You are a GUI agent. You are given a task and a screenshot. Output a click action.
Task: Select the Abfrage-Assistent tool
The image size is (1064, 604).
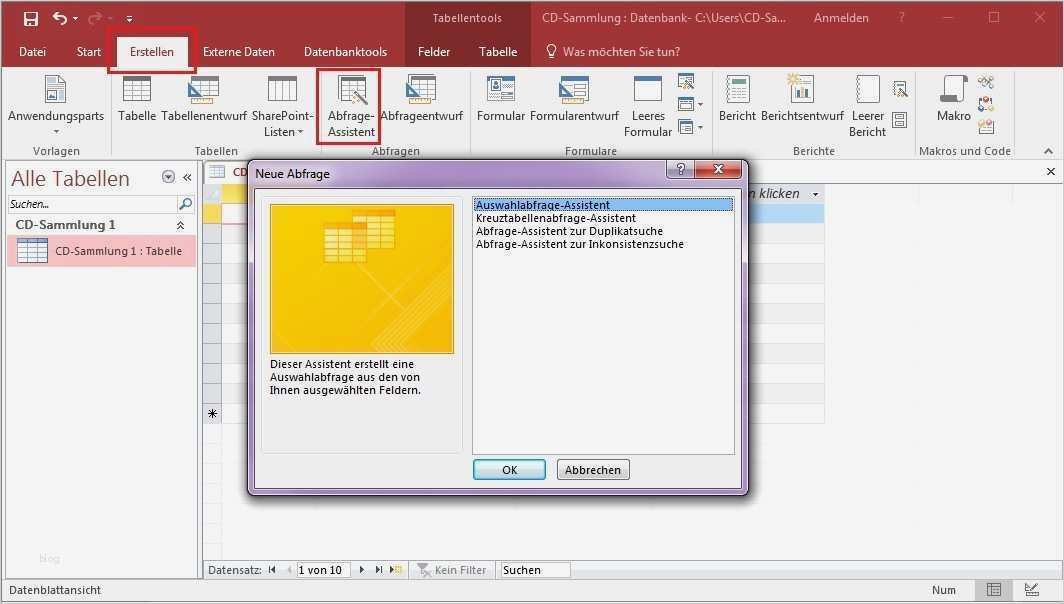click(x=347, y=104)
